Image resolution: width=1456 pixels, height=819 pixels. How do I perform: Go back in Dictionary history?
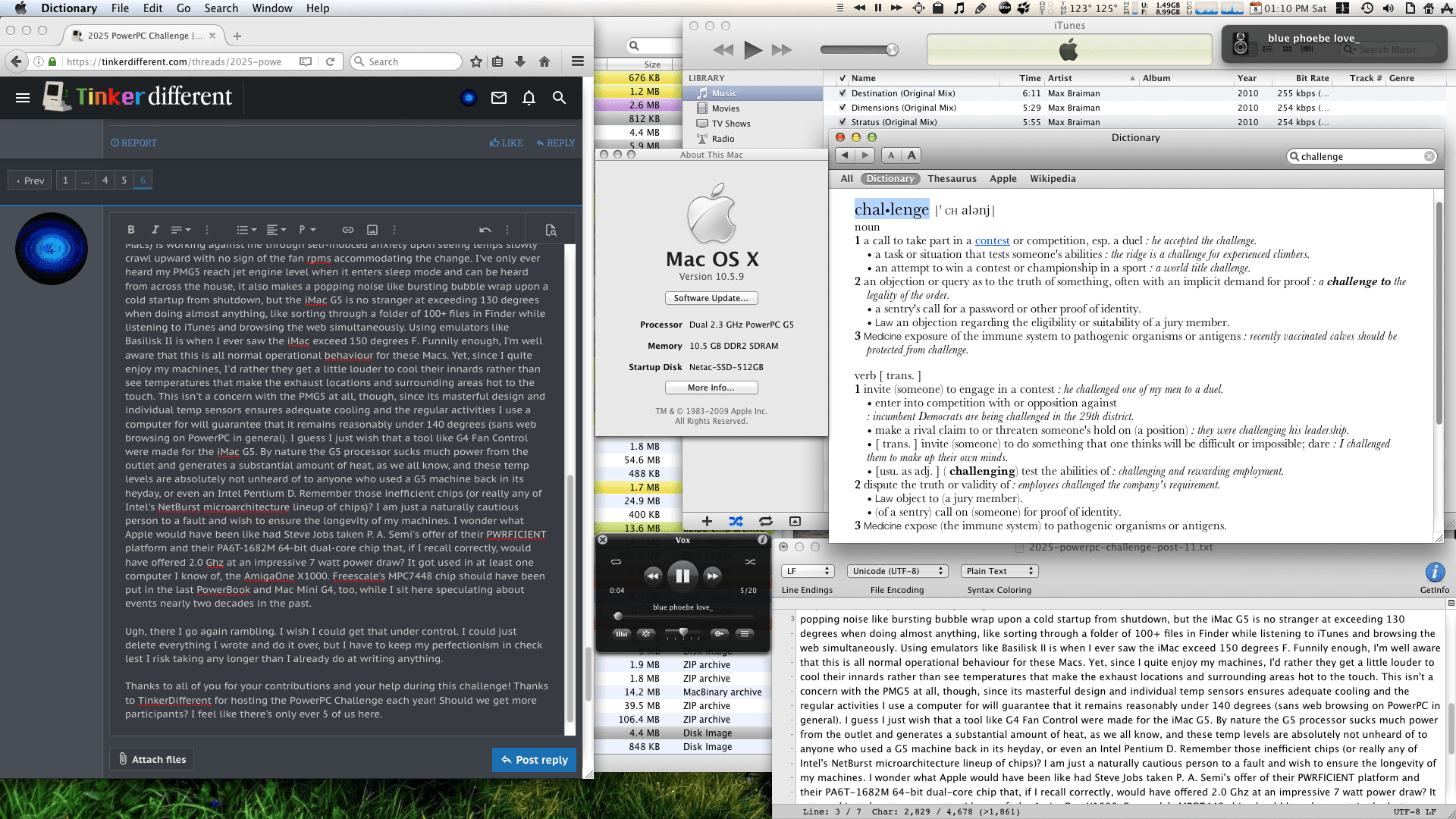[x=845, y=155]
